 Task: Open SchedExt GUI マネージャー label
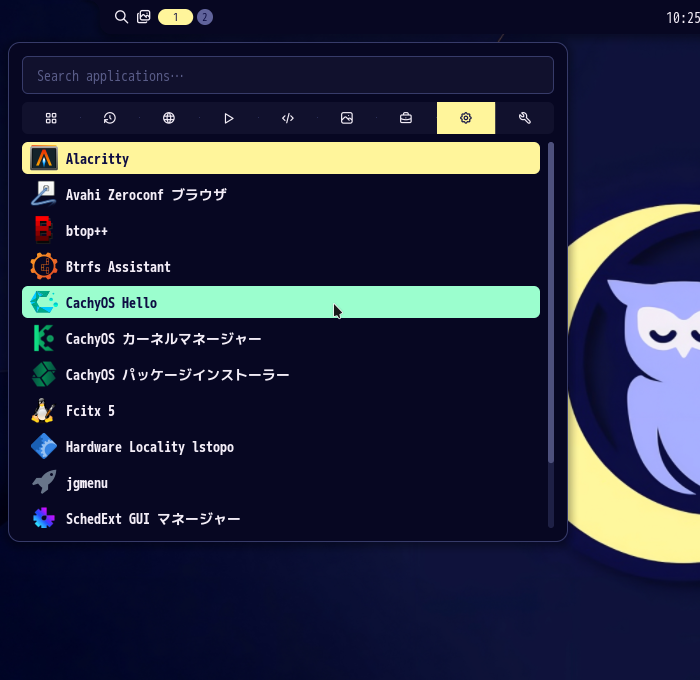click(153, 519)
